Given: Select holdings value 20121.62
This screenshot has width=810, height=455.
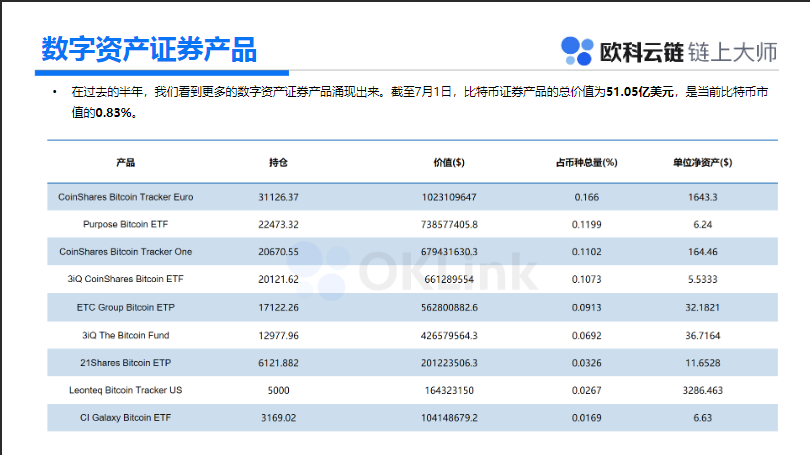Looking at the screenshot, I should [x=278, y=279].
